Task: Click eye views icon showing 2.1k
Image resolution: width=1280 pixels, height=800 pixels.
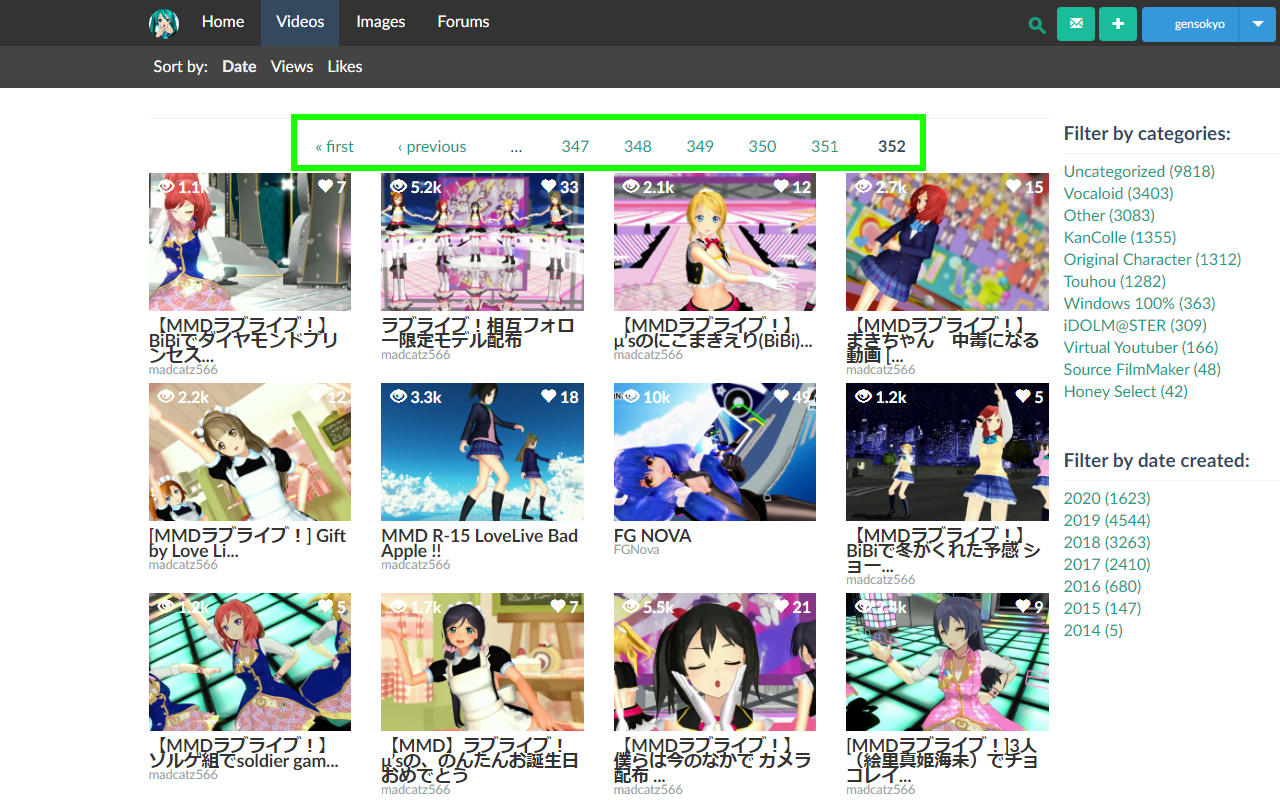Action: coord(631,186)
